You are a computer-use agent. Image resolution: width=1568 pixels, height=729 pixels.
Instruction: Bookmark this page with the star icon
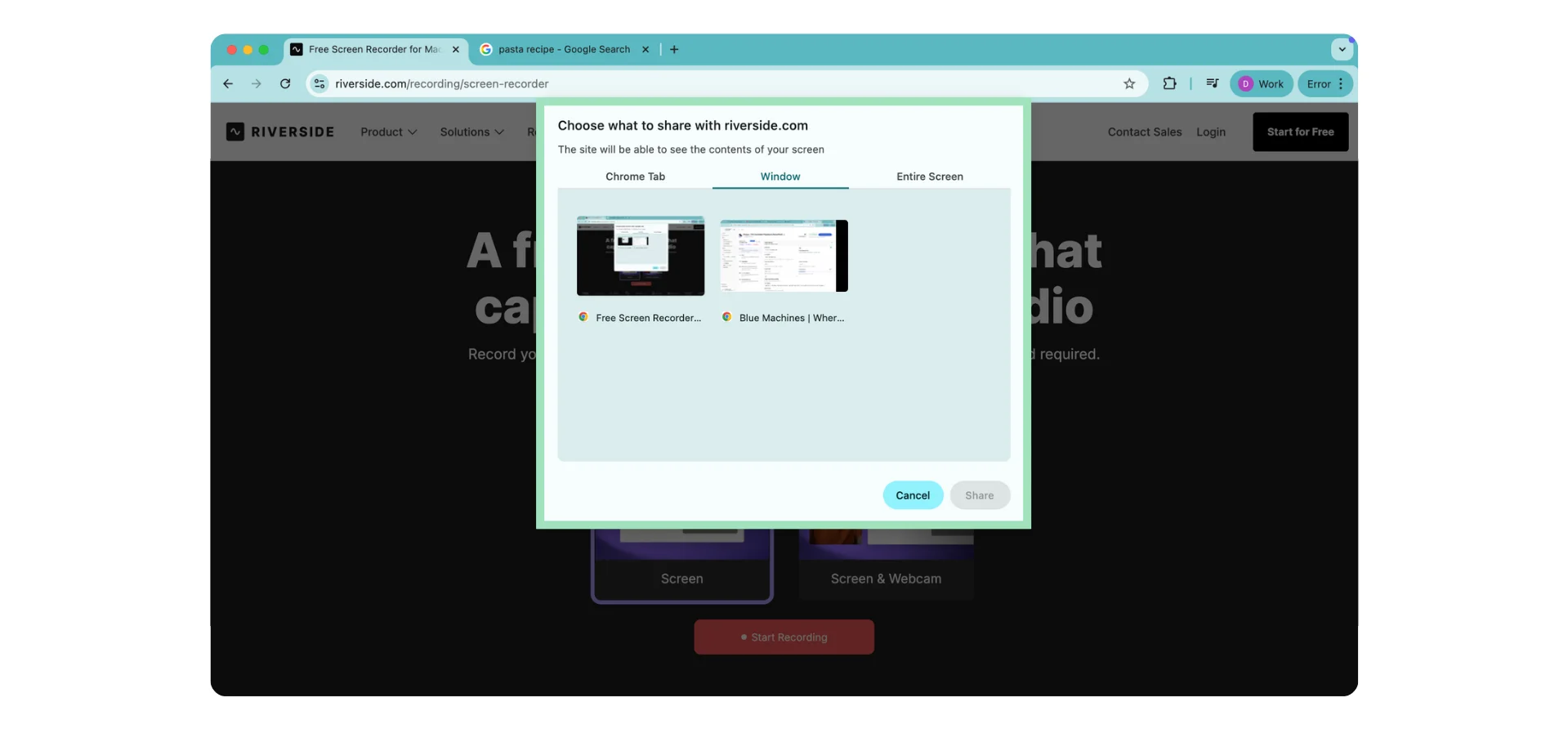click(1129, 83)
